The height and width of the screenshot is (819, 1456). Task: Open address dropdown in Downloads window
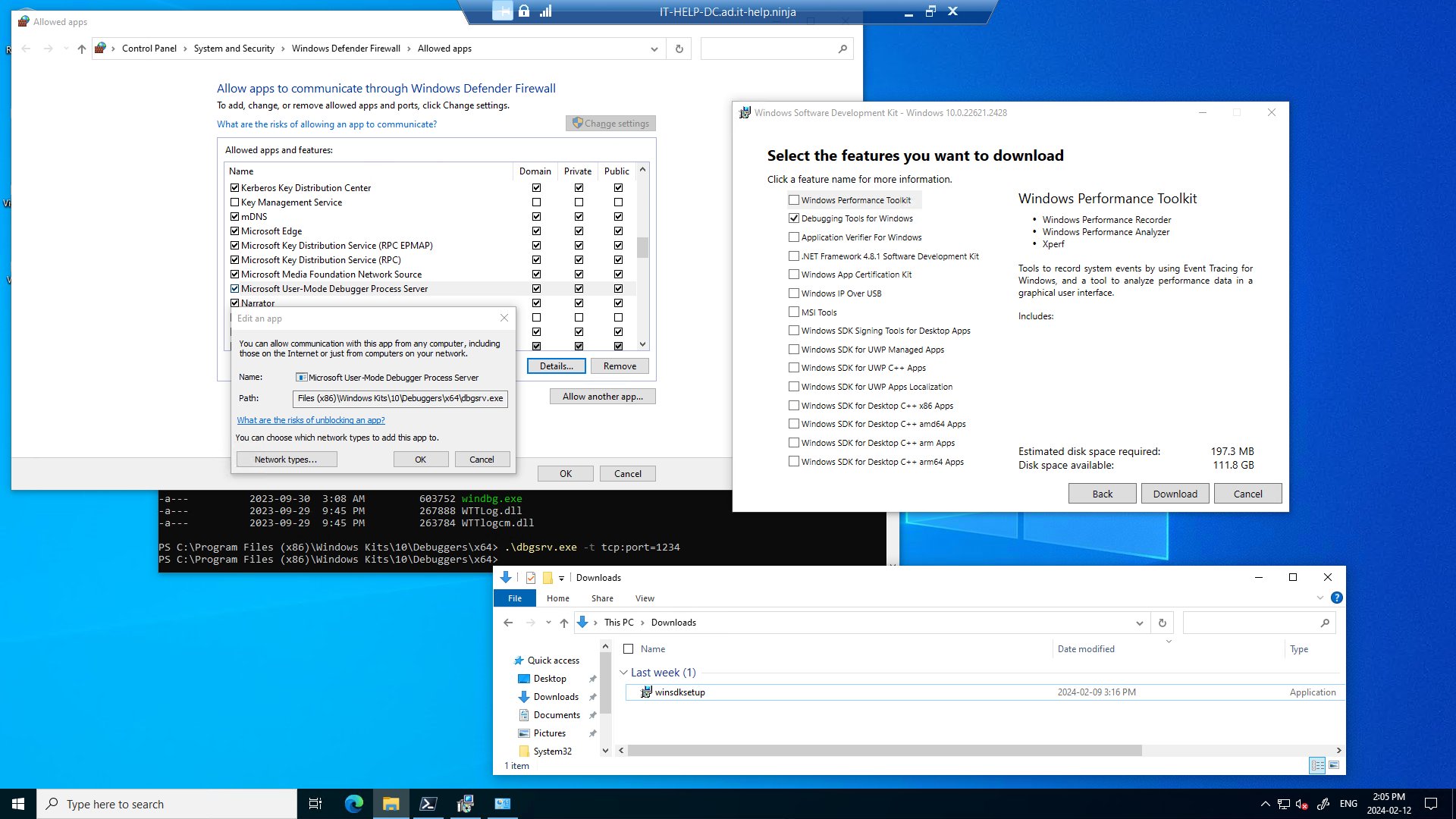(1139, 623)
